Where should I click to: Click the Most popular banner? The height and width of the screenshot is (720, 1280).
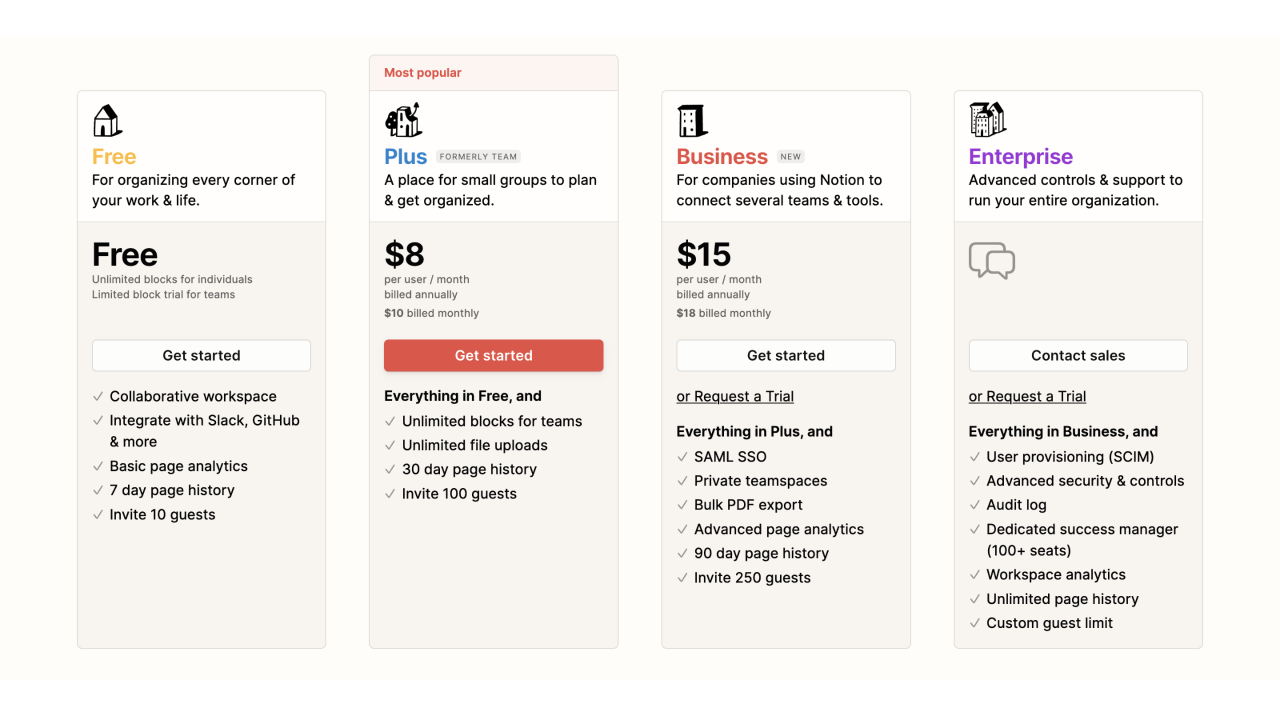pyautogui.click(x=494, y=73)
